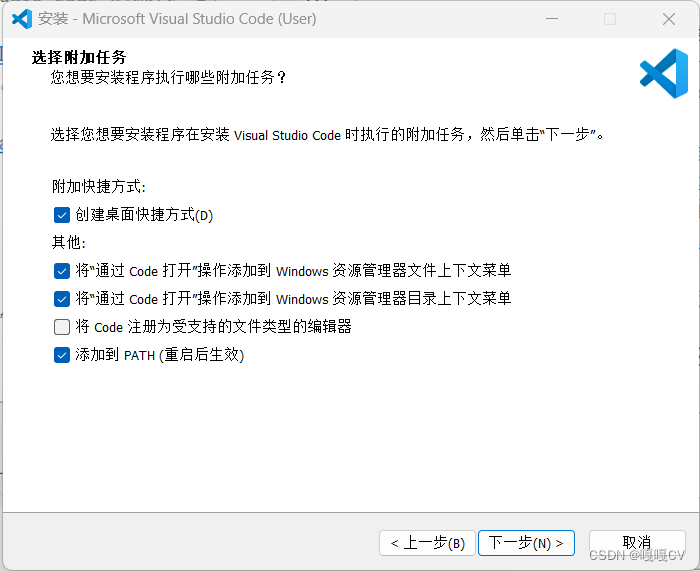Go back with the 上一步(B) button
The image size is (700, 571).
click(427, 543)
